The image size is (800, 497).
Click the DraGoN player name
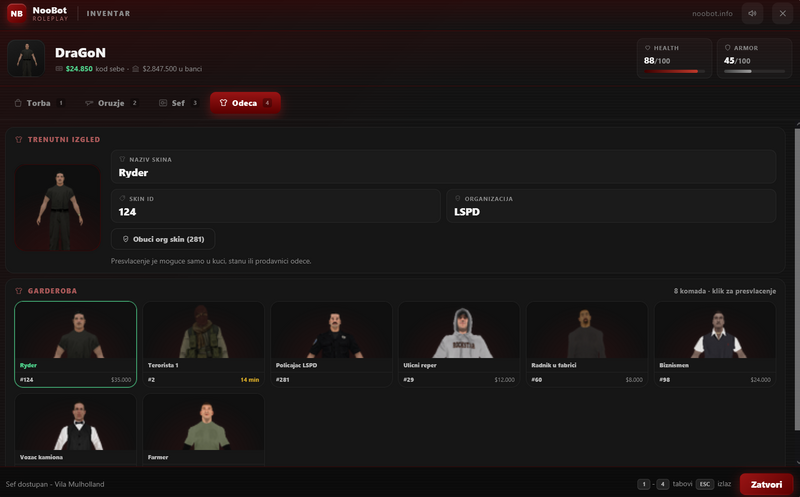pos(81,53)
